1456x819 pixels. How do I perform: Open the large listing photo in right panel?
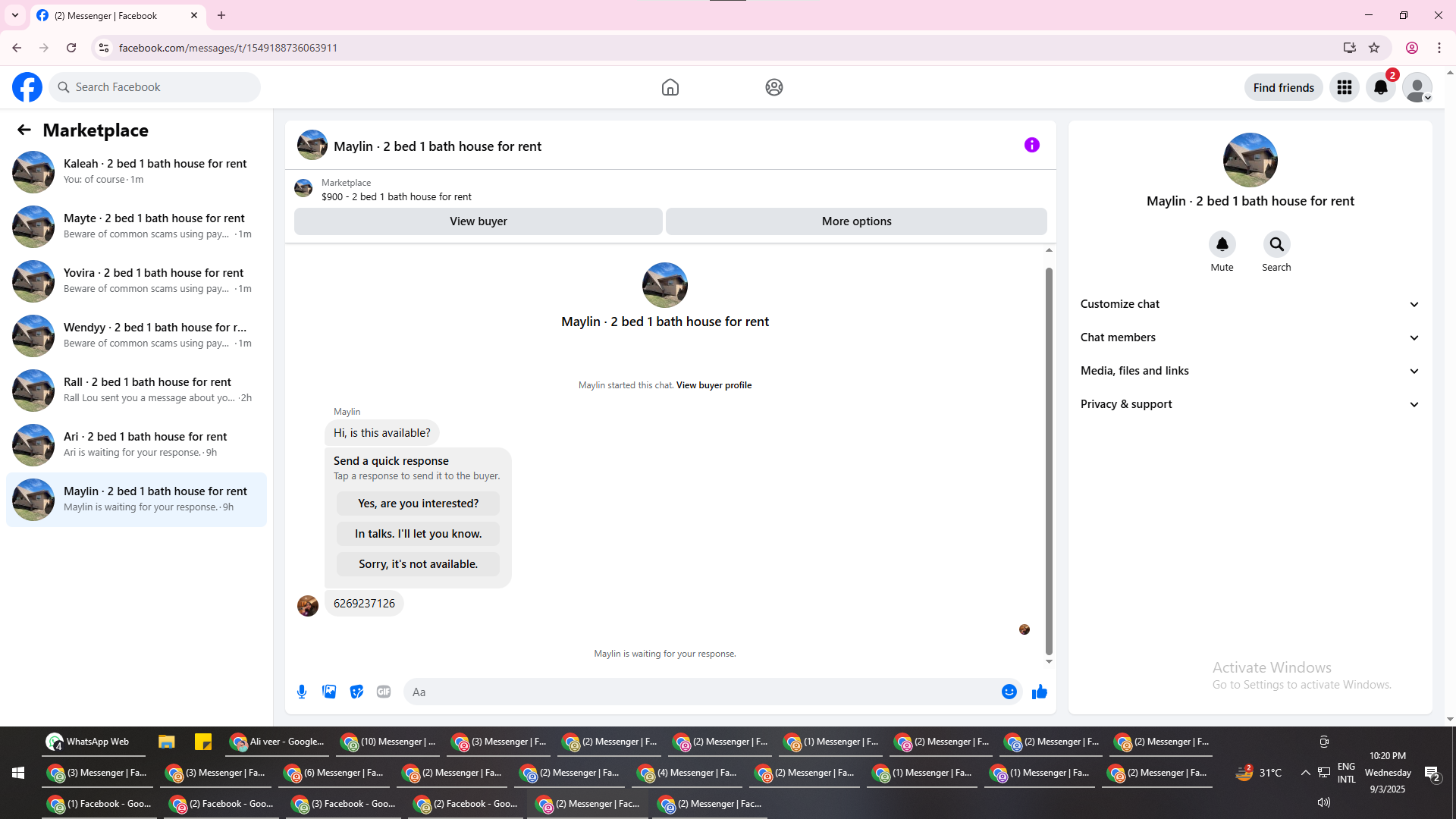click(1250, 160)
